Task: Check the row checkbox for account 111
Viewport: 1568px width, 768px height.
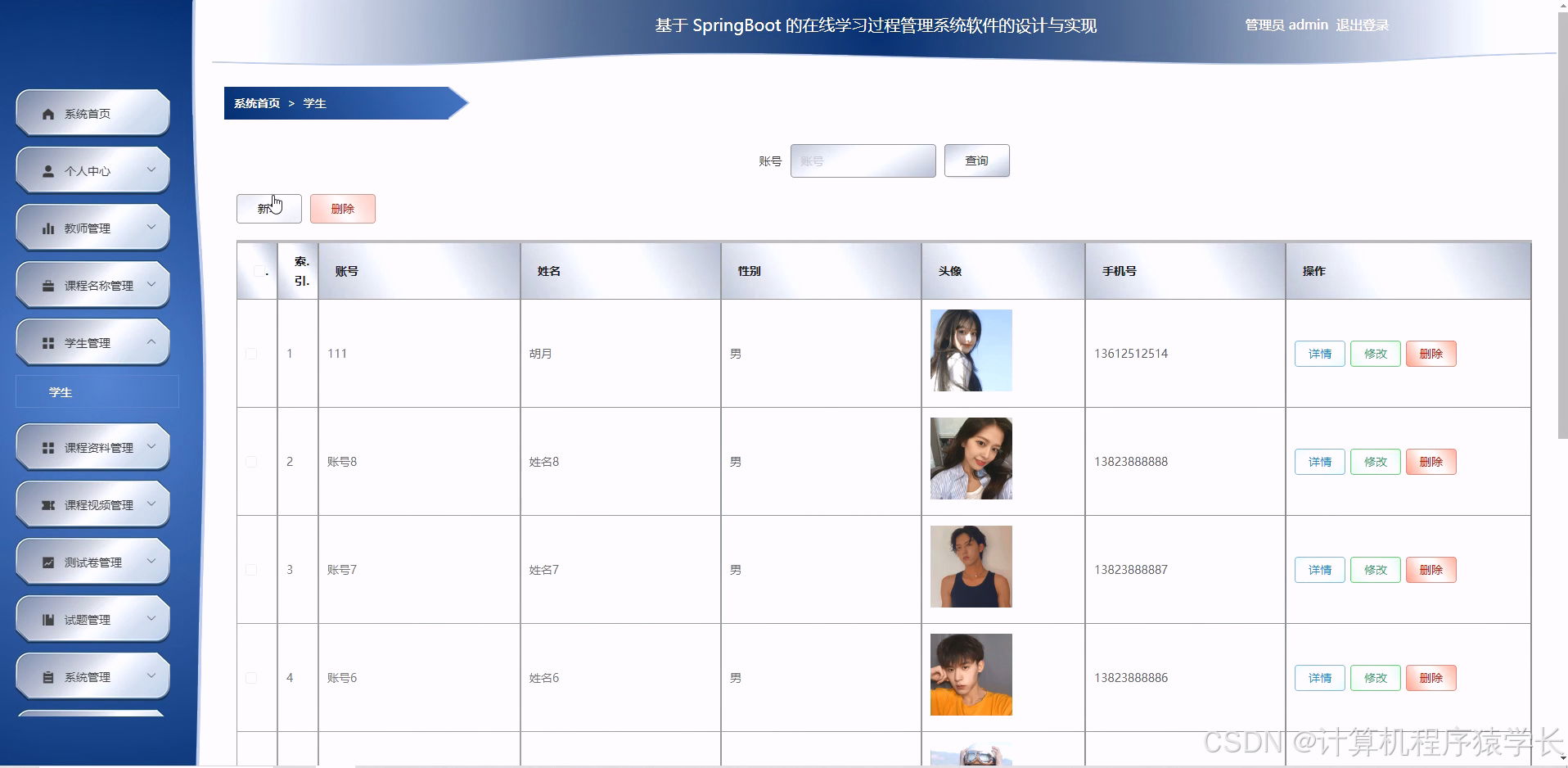Action: 251,354
